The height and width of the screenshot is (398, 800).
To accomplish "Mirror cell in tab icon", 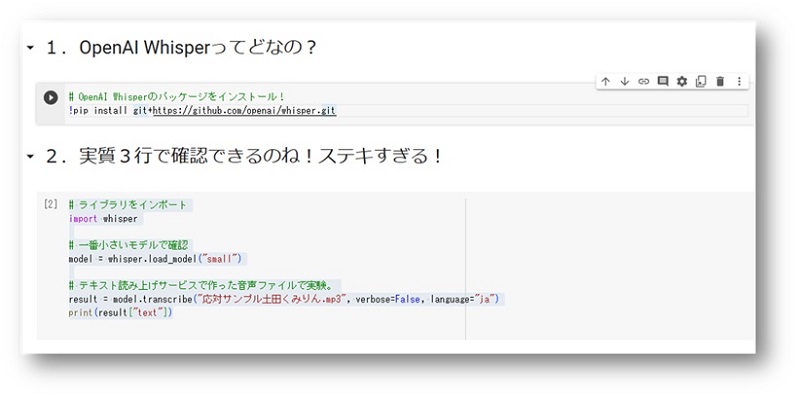I will [701, 82].
